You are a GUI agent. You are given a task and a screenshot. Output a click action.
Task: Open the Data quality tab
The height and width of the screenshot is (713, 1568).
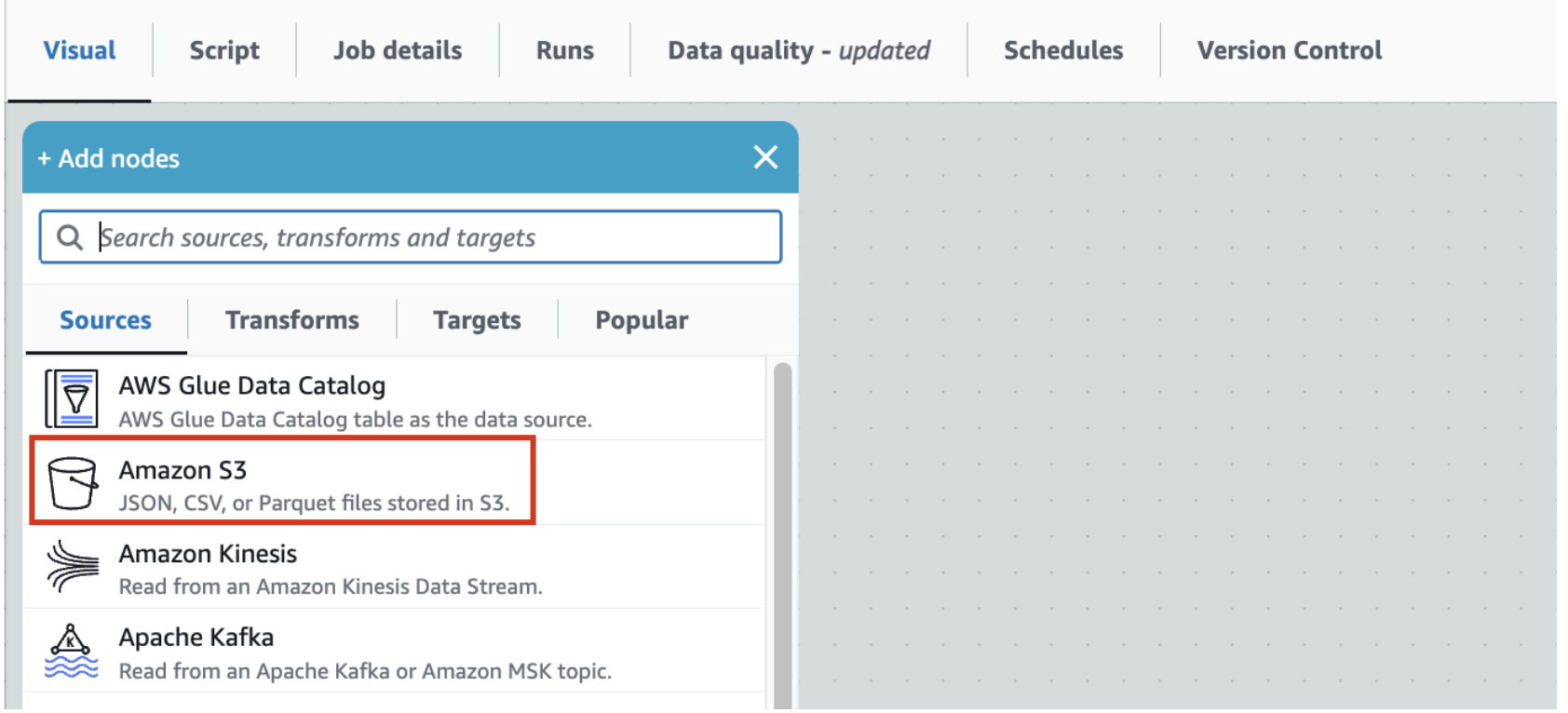pyautogui.click(x=798, y=50)
